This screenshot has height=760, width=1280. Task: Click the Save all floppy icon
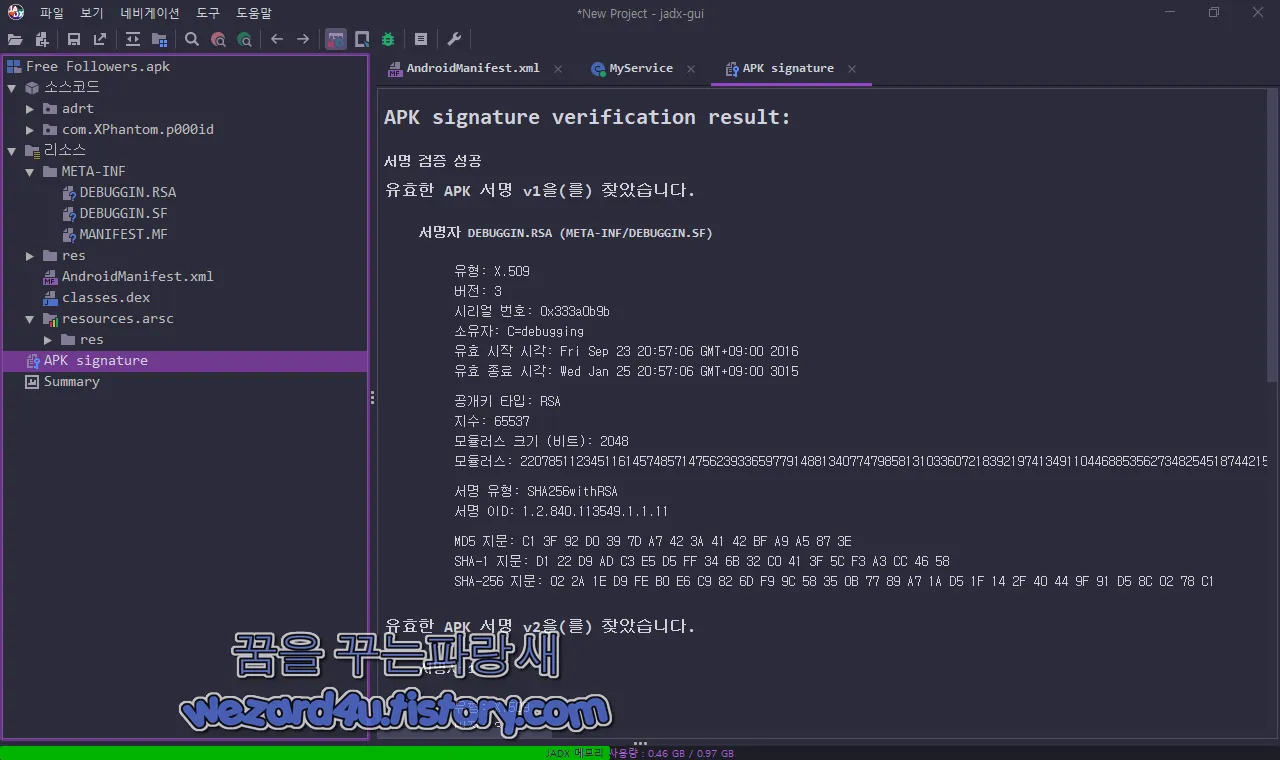tap(74, 39)
